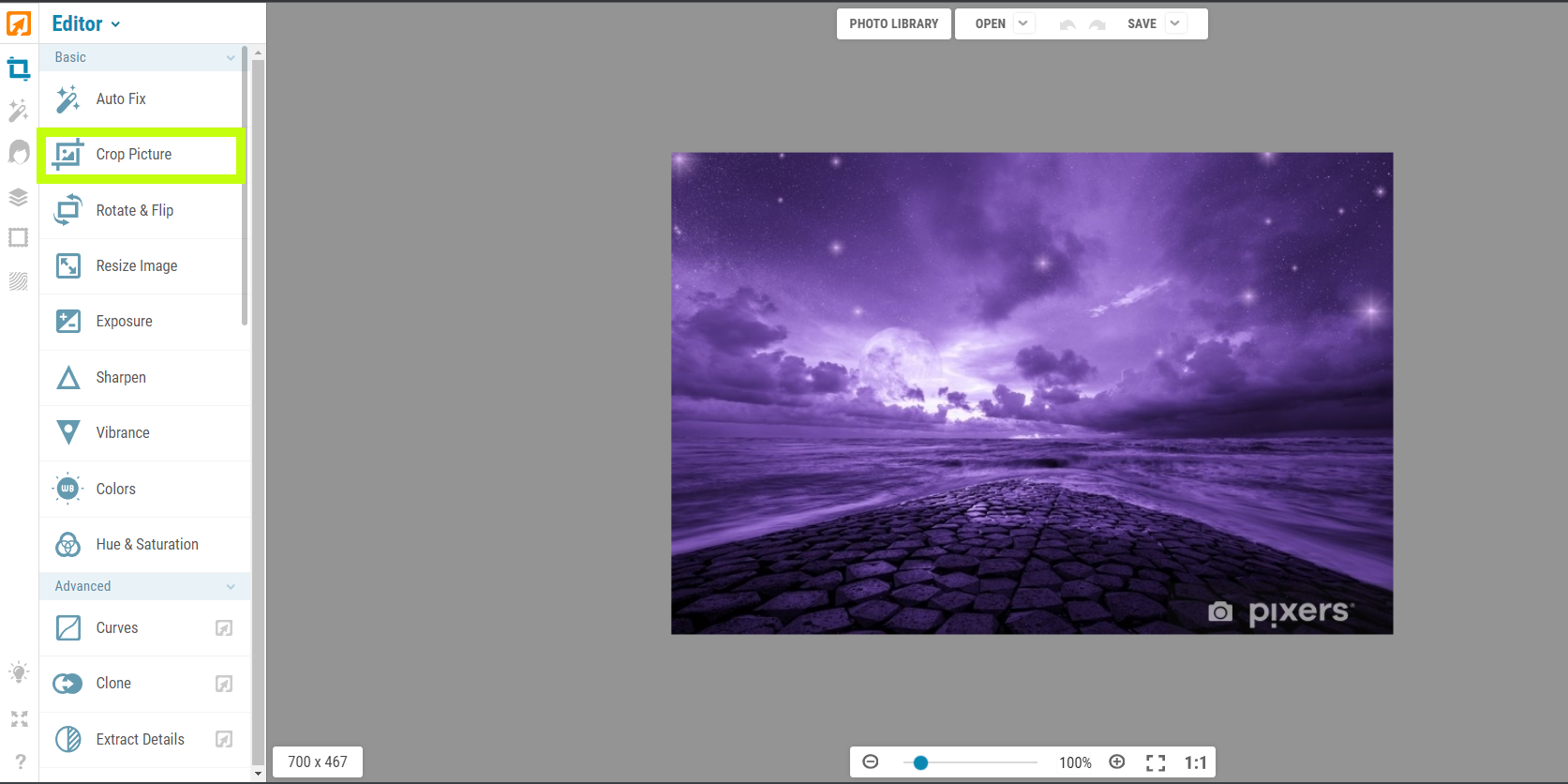Open the Vibrance tool
Viewport: 1568px width, 784px height.
point(144,433)
